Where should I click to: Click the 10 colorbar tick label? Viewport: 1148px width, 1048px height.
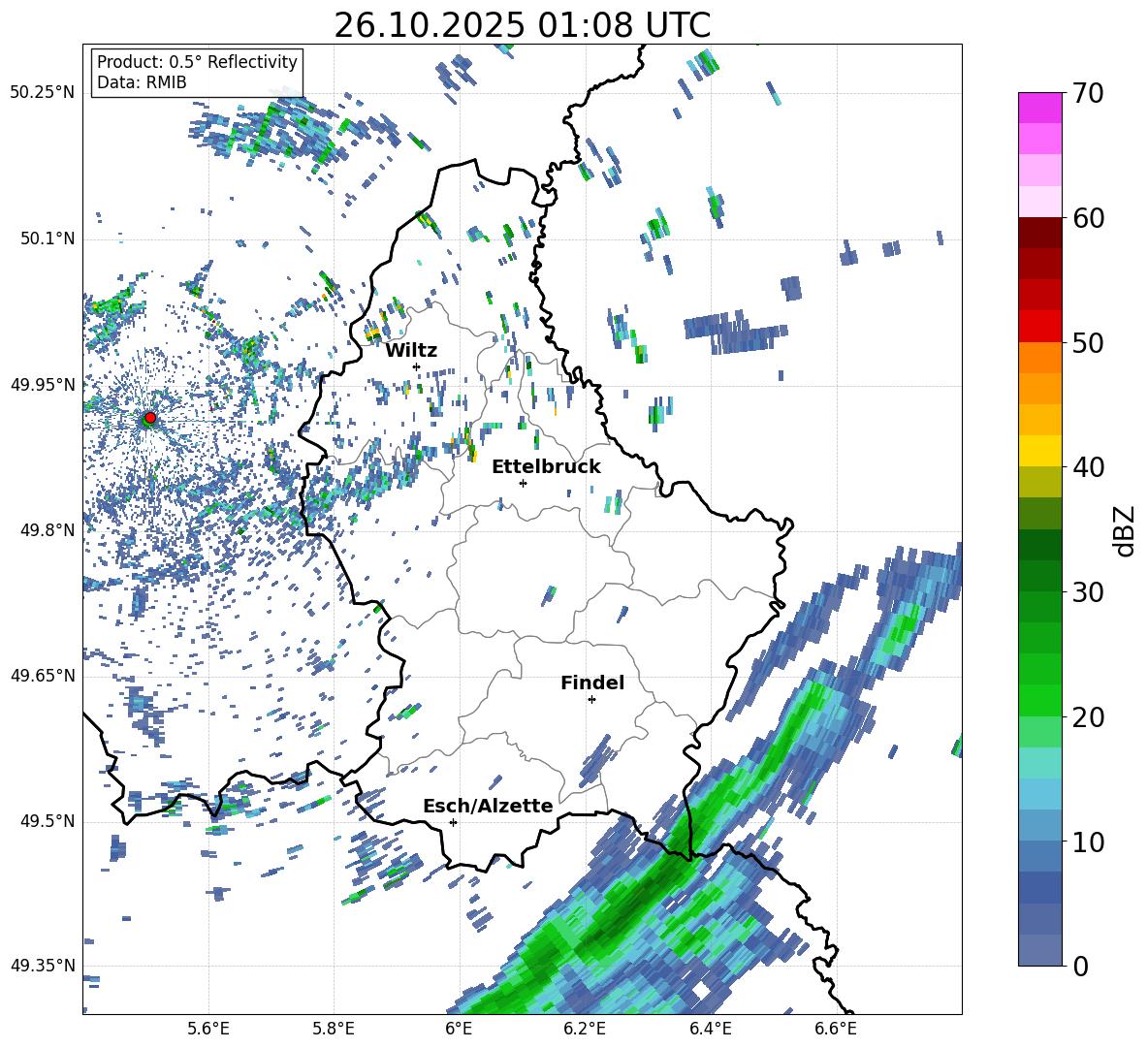click(x=1088, y=842)
